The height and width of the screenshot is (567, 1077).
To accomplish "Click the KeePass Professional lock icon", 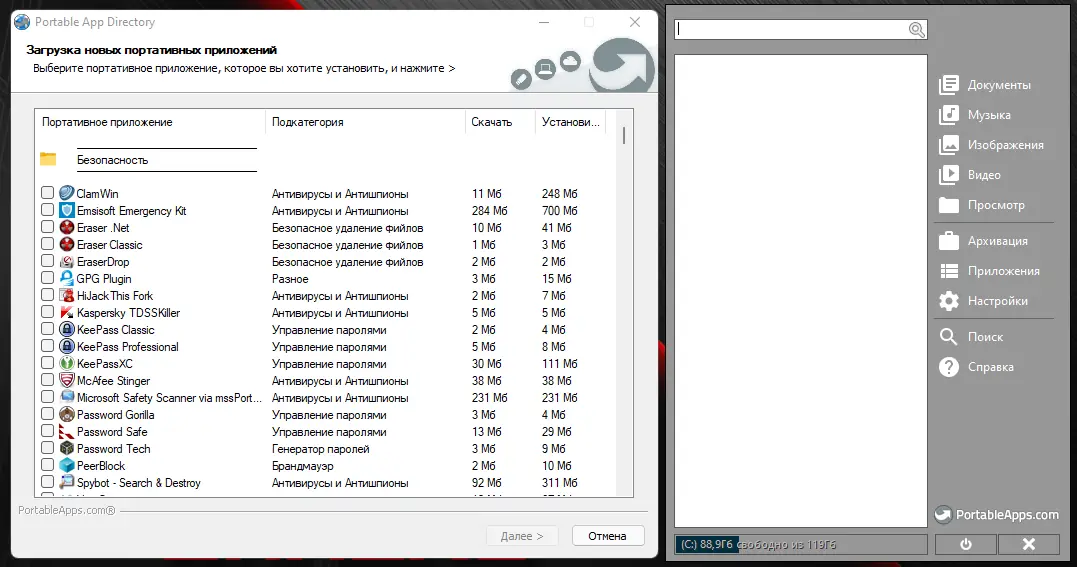I will point(67,346).
